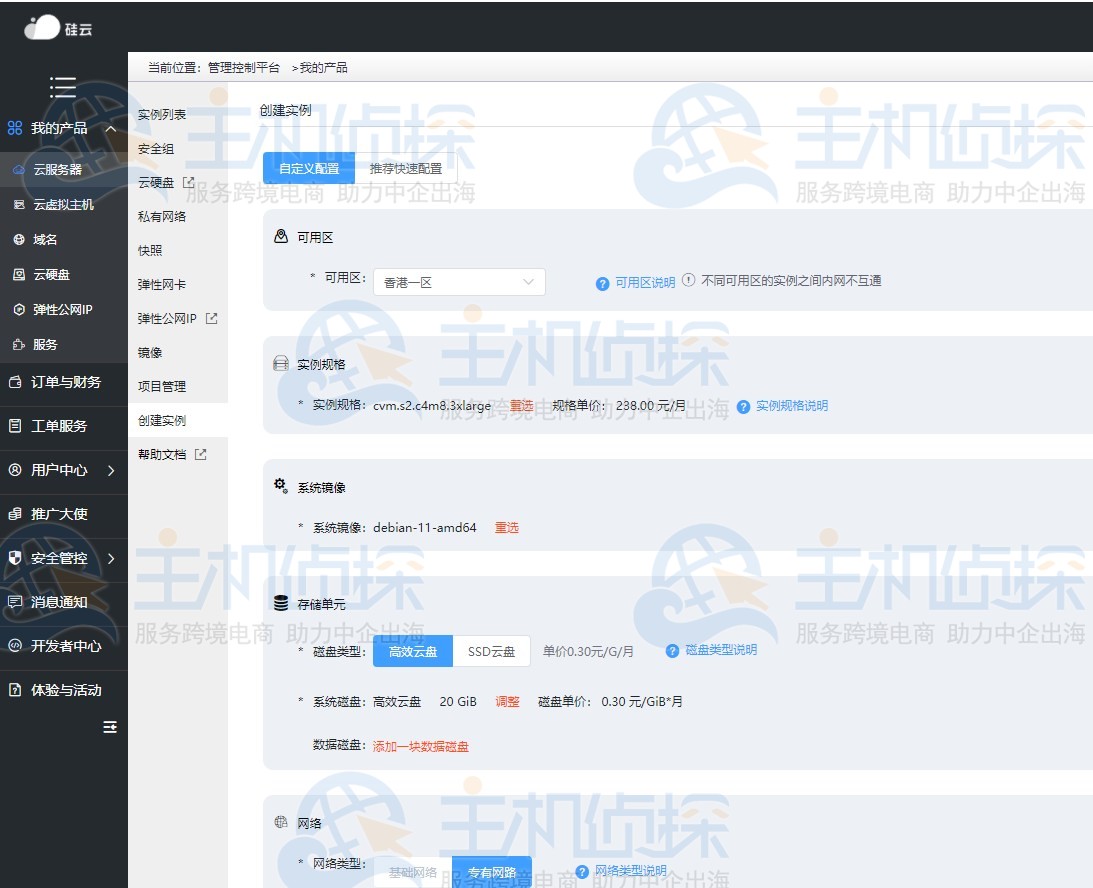Screen dimensions: 1093x888
Task: Select 创建实例 in secondary menu
Action: click(162, 420)
